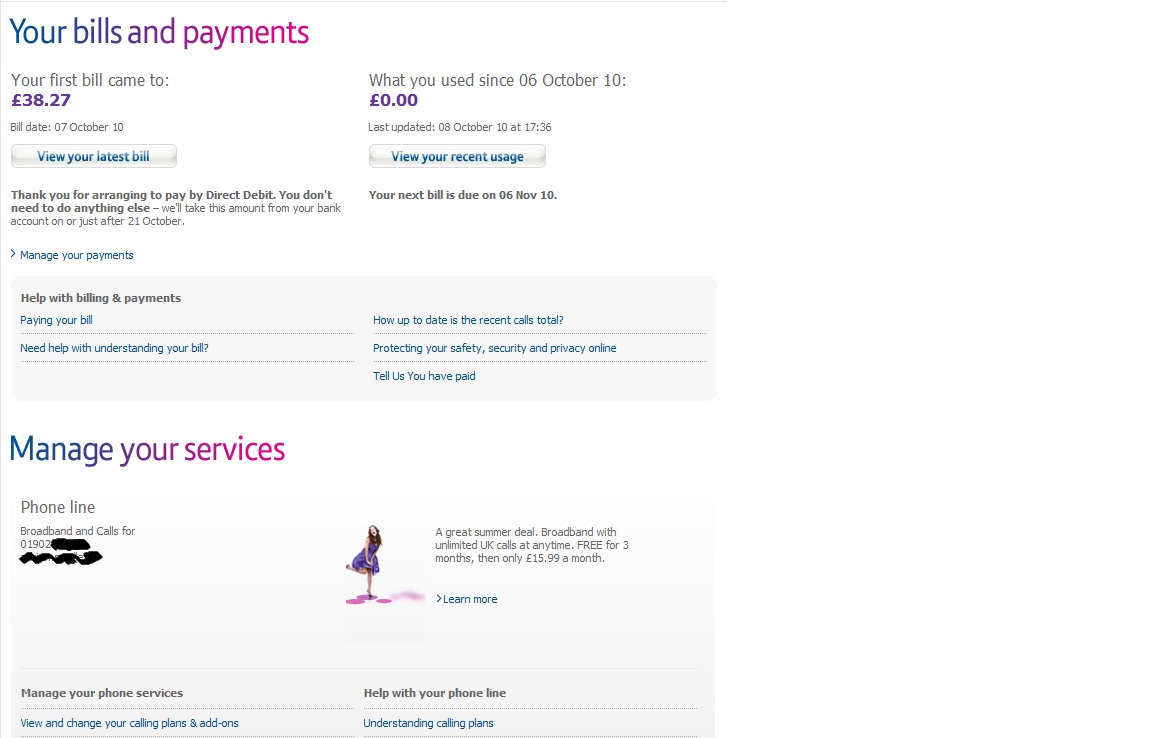The width and height of the screenshot is (1152, 738).
Task: Open View and change your calling plans & add-ons
Action: [x=129, y=723]
